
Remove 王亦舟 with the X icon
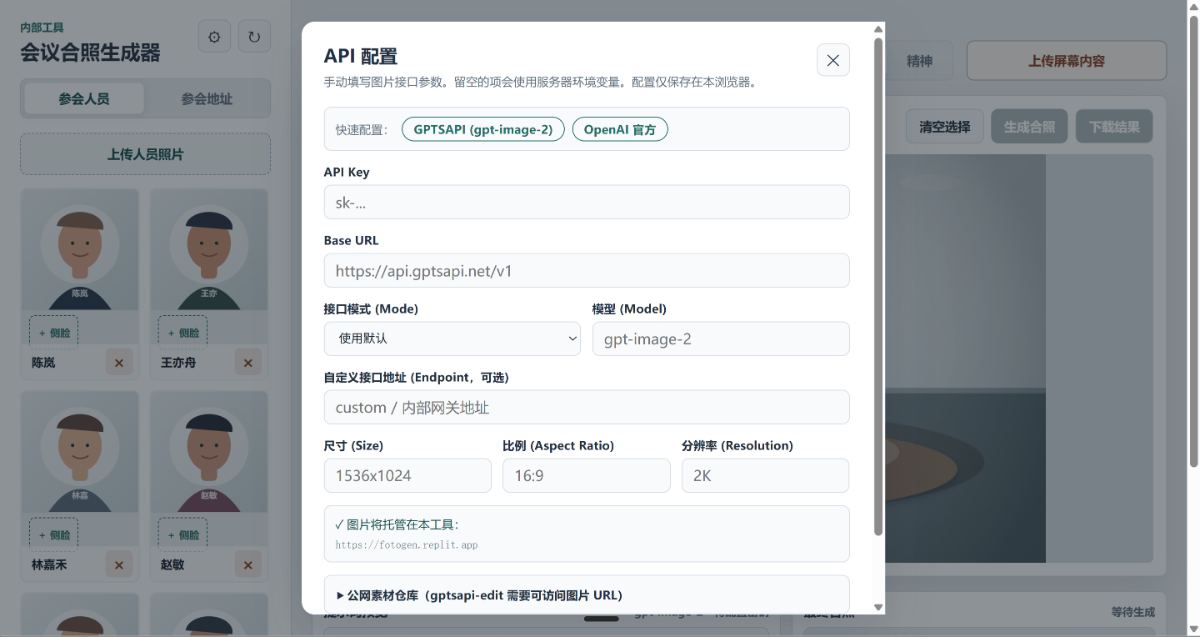pos(249,362)
